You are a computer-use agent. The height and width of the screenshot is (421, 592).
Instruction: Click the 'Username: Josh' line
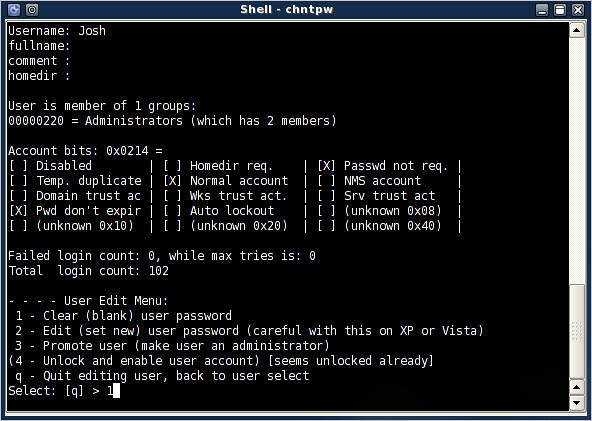pyautogui.click(x=57, y=31)
